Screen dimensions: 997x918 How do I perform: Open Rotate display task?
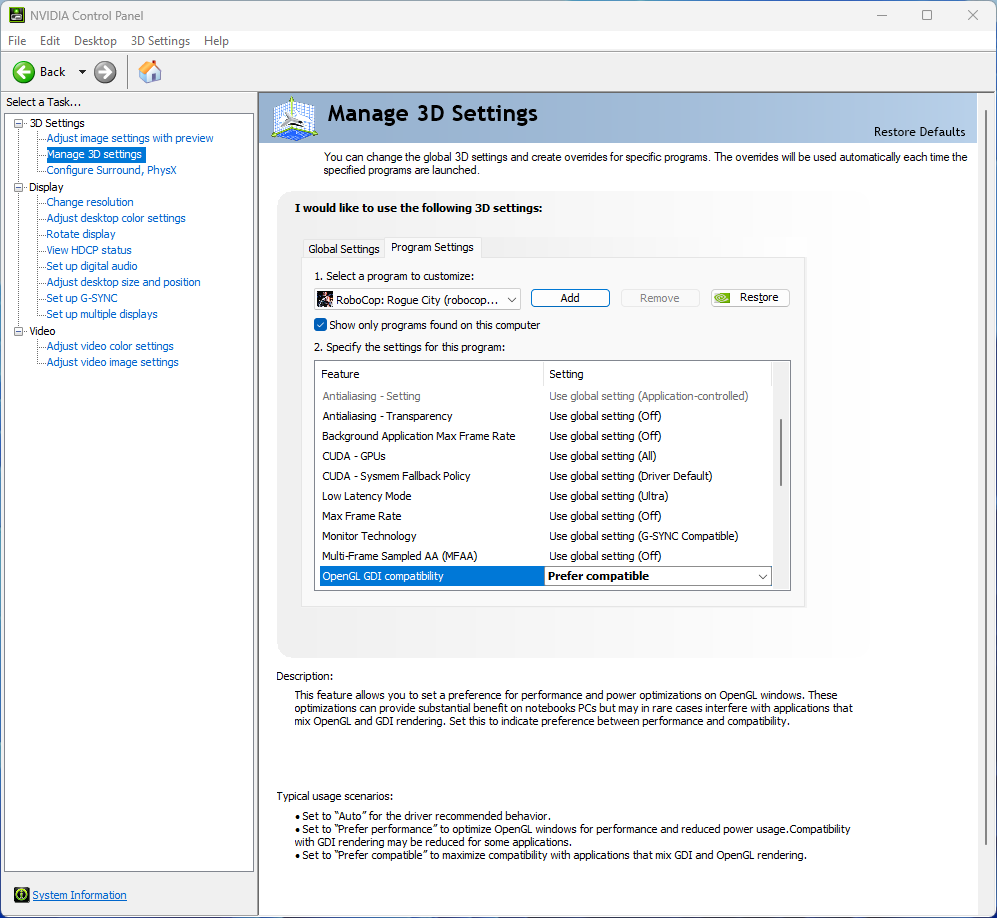click(x=81, y=234)
